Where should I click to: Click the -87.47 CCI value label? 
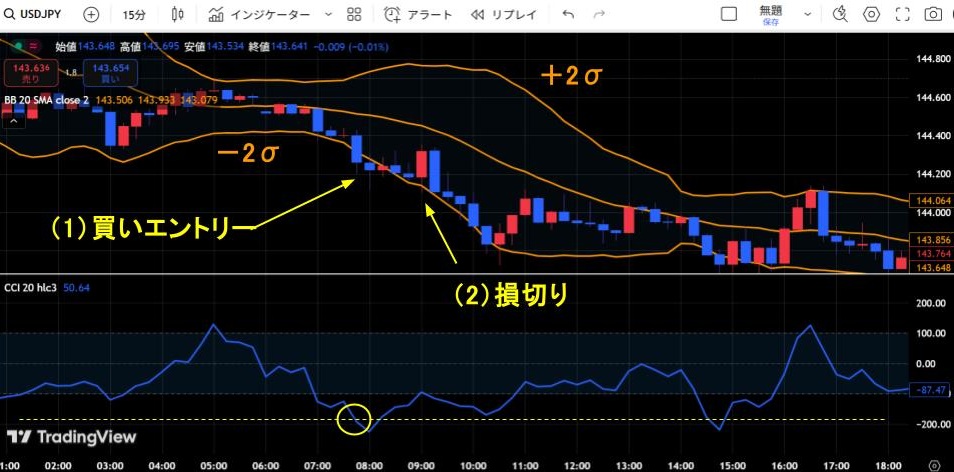tap(929, 391)
